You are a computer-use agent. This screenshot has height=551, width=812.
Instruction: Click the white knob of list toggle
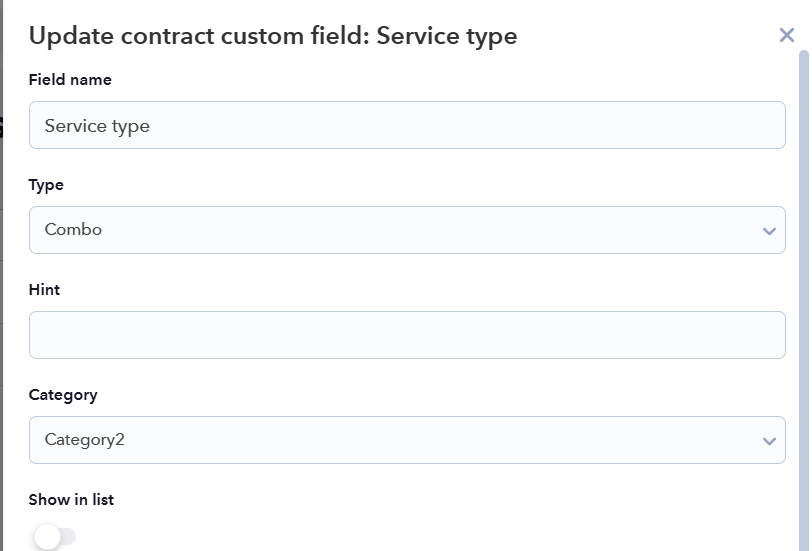(48, 536)
